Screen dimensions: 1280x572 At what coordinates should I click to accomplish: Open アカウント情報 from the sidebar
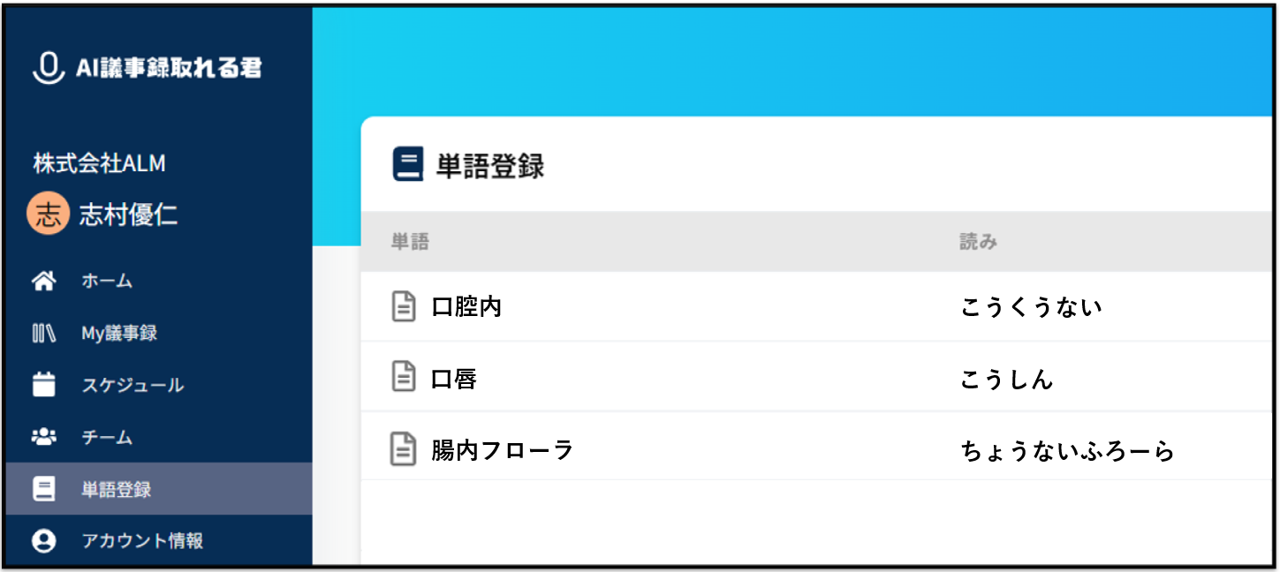pos(142,541)
